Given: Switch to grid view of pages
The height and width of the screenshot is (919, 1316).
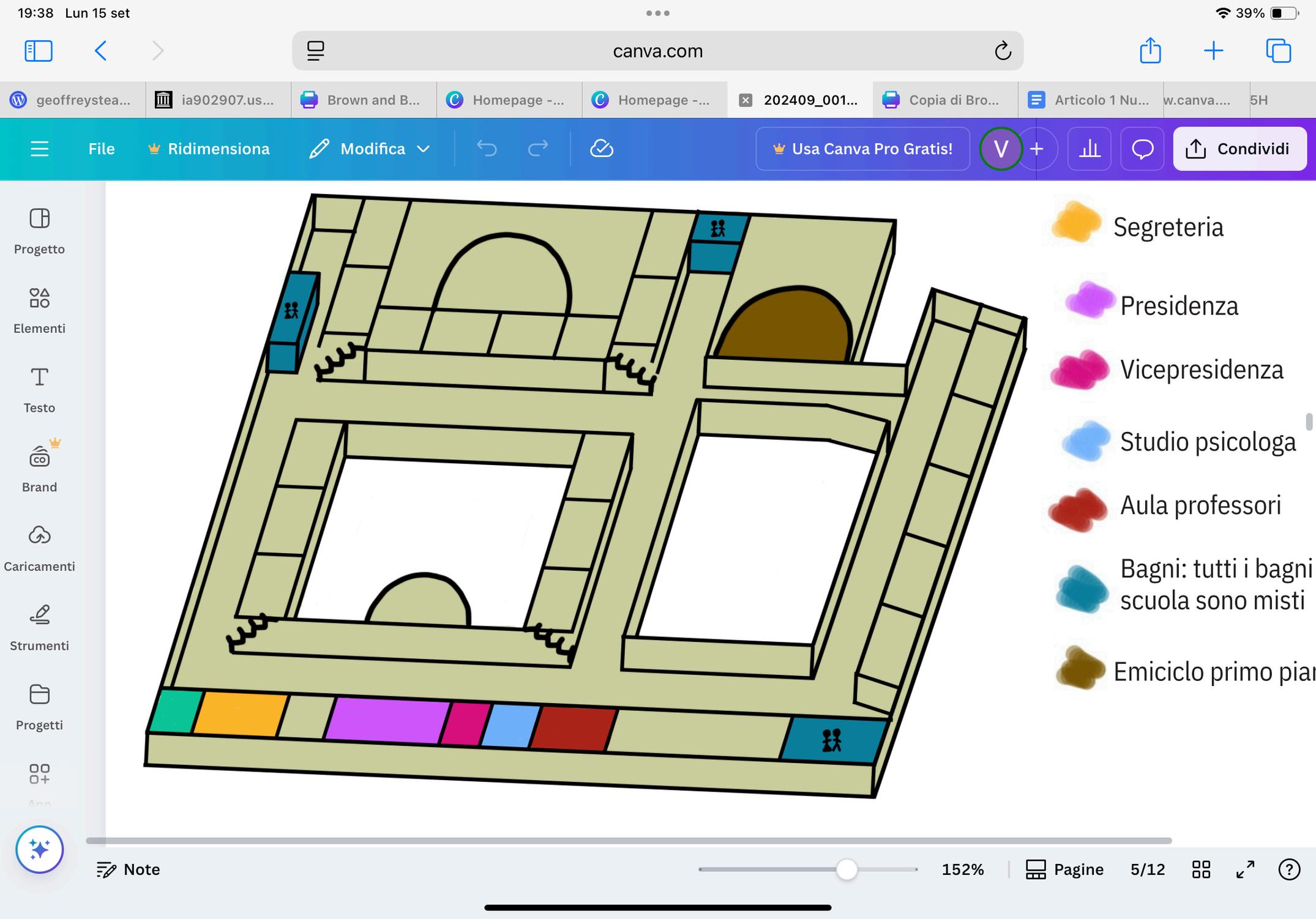Looking at the screenshot, I should [x=1201, y=869].
